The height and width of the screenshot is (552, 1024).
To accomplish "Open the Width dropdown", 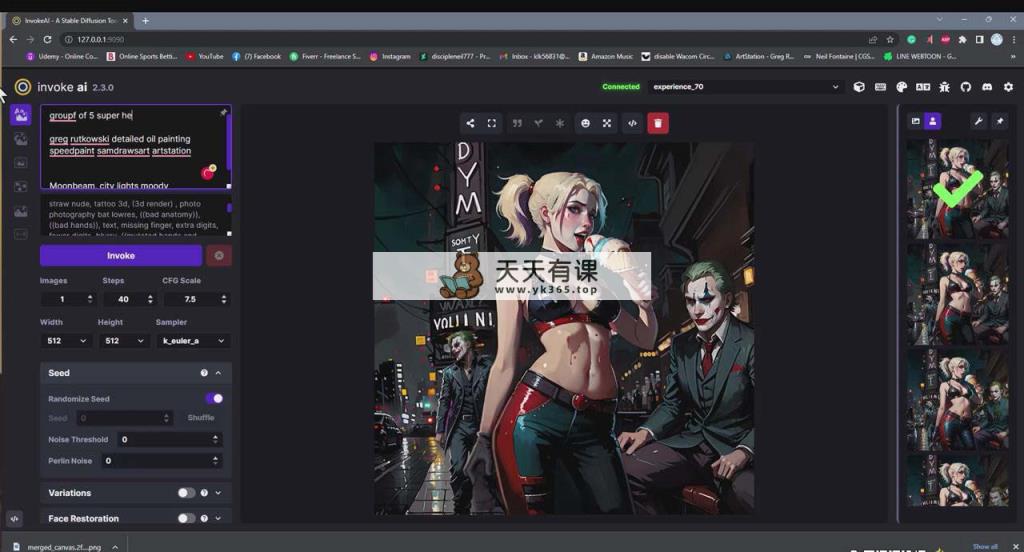I will click(66, 341).
